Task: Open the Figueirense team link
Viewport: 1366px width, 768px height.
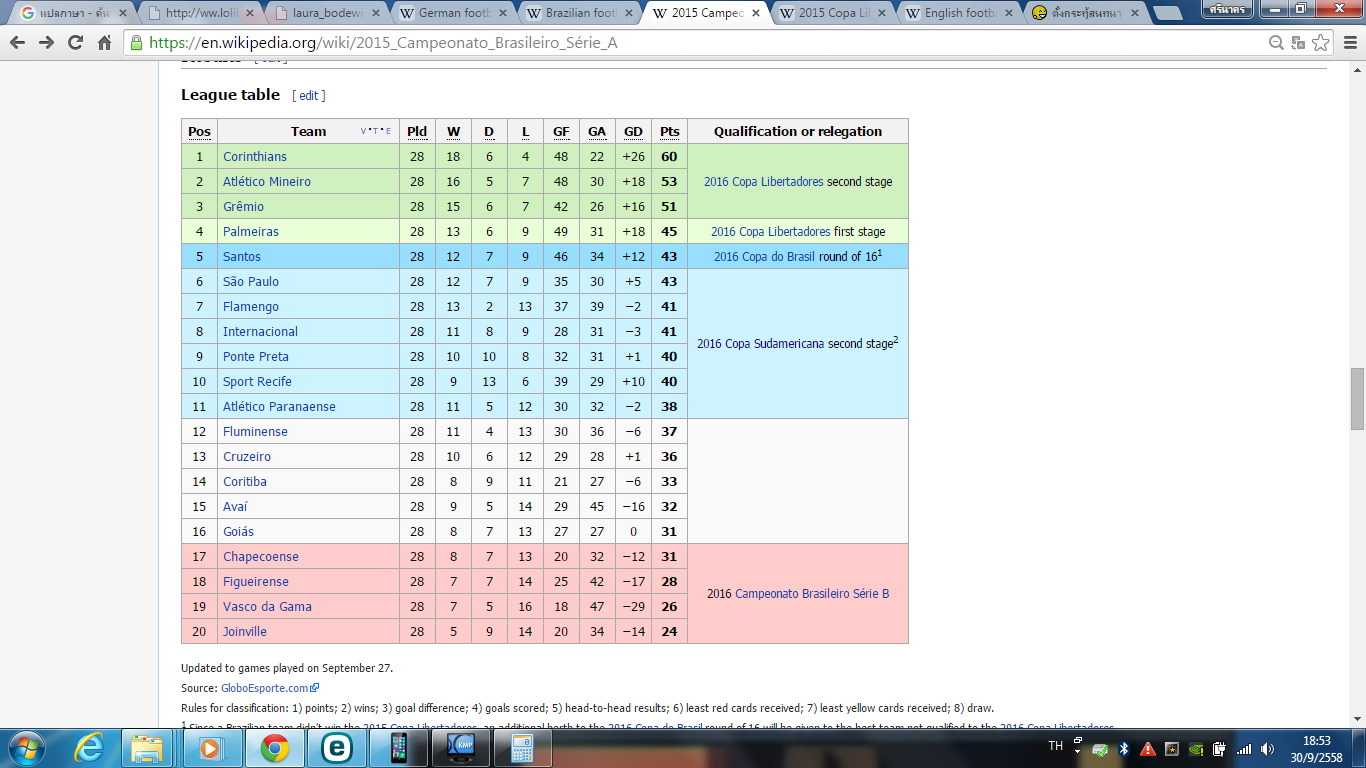Action: tap(256, 581)
